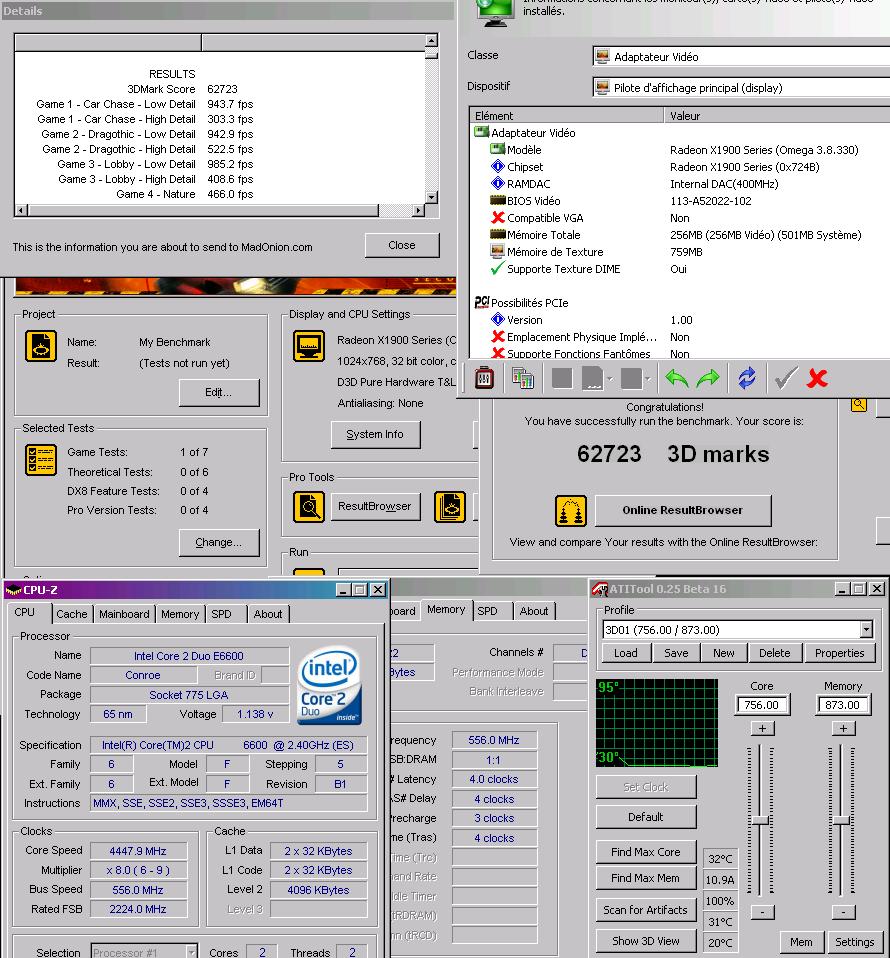890x958 pixels.
Task: Increase Core clock with the plus button
Action: click(x=762, y=728)
